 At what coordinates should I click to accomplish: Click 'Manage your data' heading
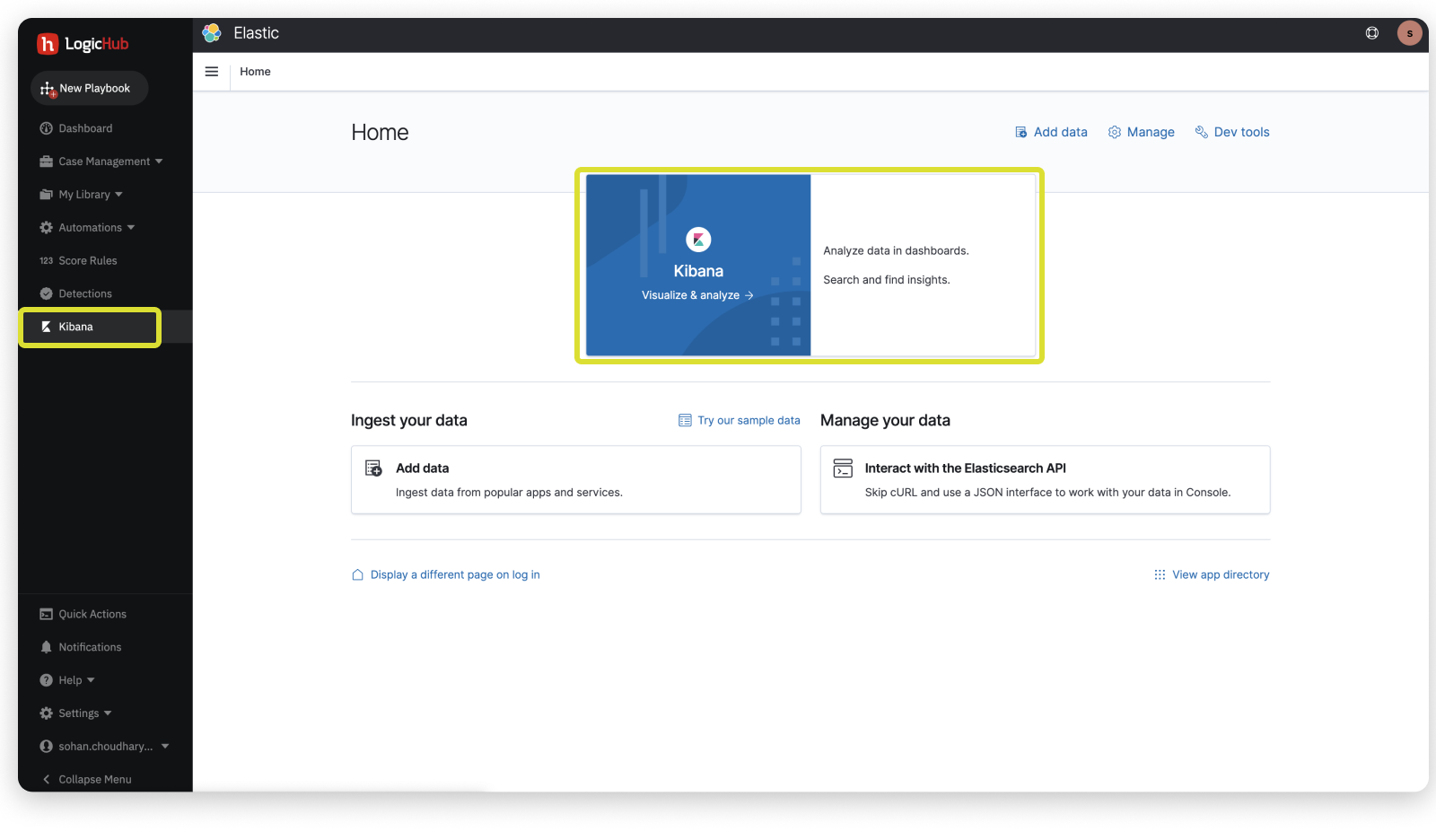tap(885, 420)
